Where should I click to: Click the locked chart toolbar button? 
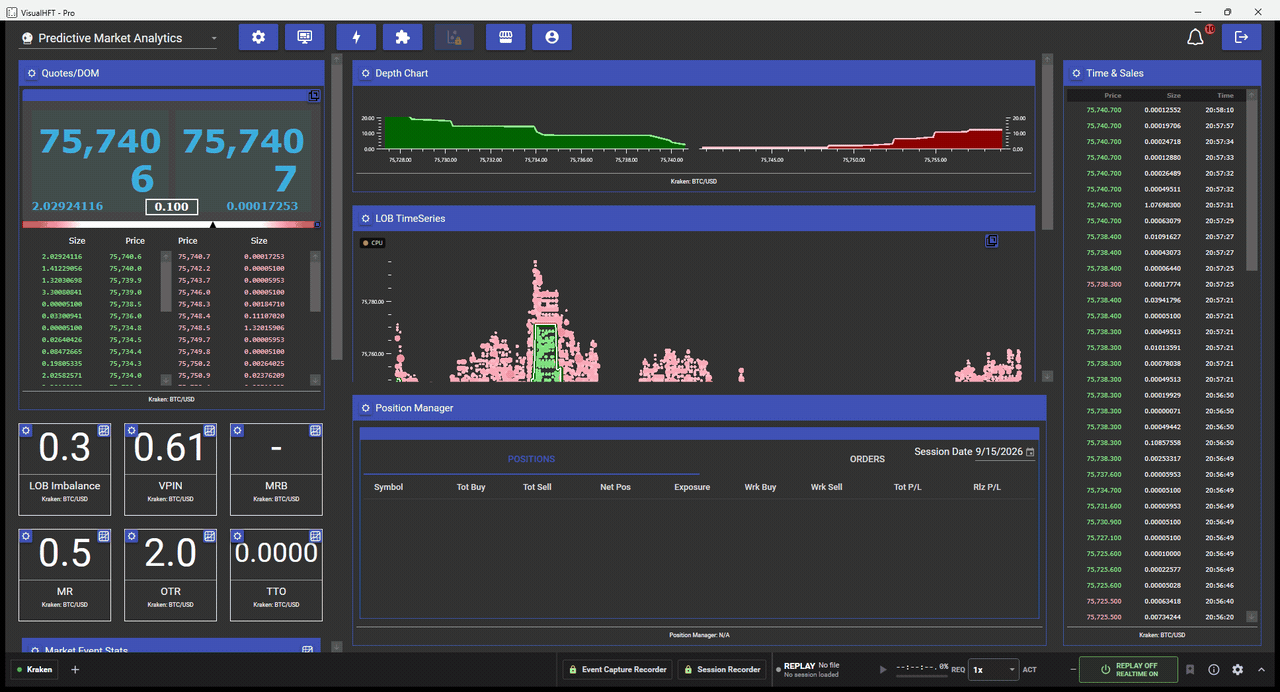pos(454,37)
